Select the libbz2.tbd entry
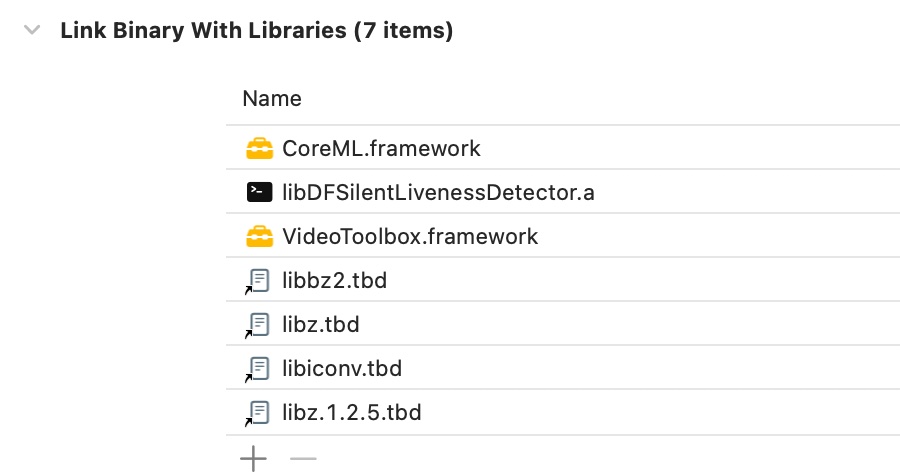Image resolution: width=900 pixels, height=474 pixels. 334,281
